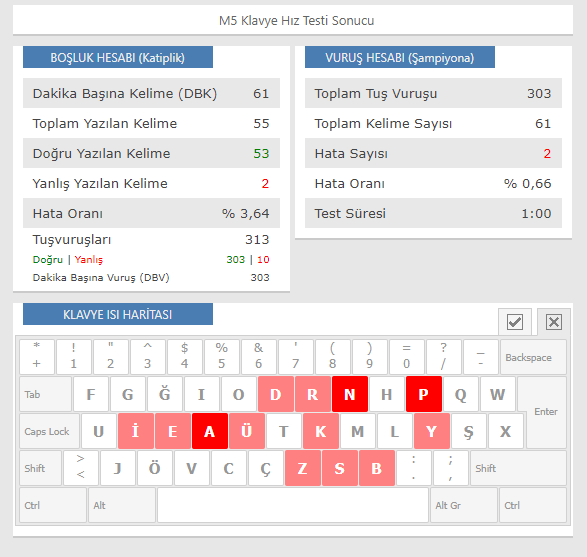Click the M key
The height and width of the screenshot is (557, 587).
point(358,431)
